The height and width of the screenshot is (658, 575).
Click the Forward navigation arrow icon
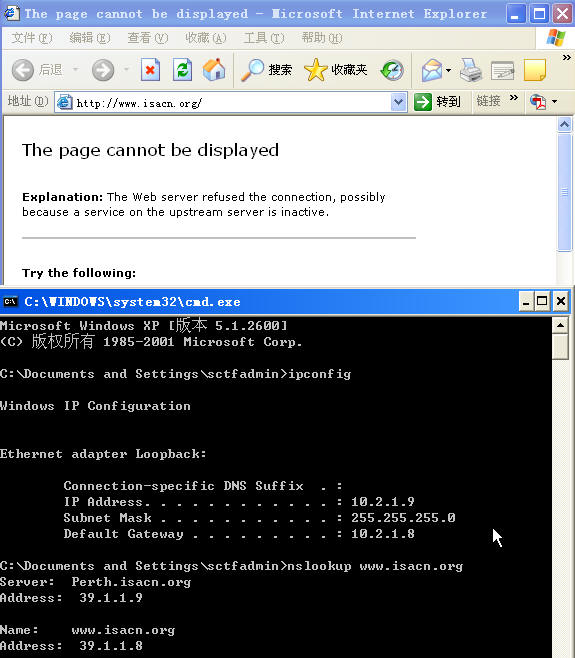[x=103, y=70]
